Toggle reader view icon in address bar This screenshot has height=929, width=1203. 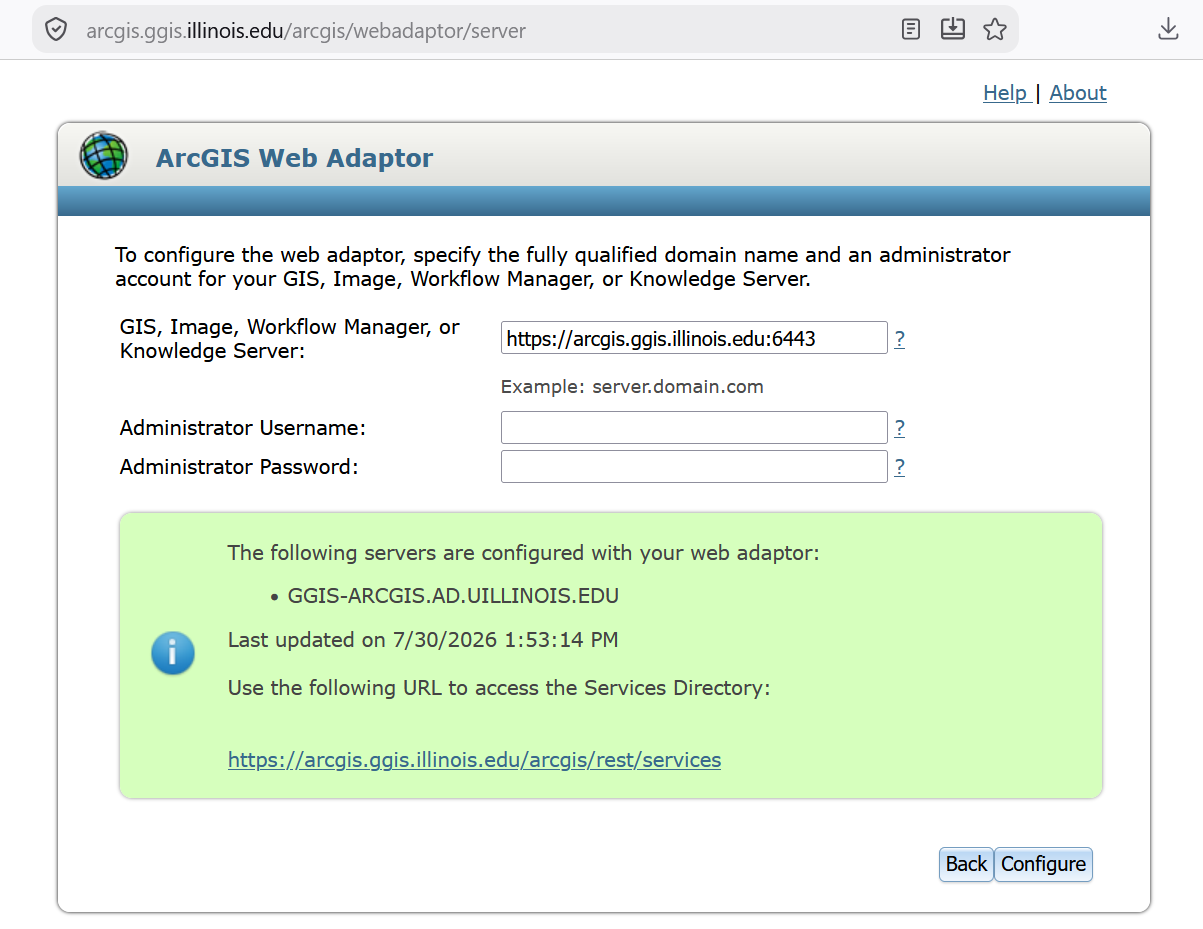pos(910,29)
